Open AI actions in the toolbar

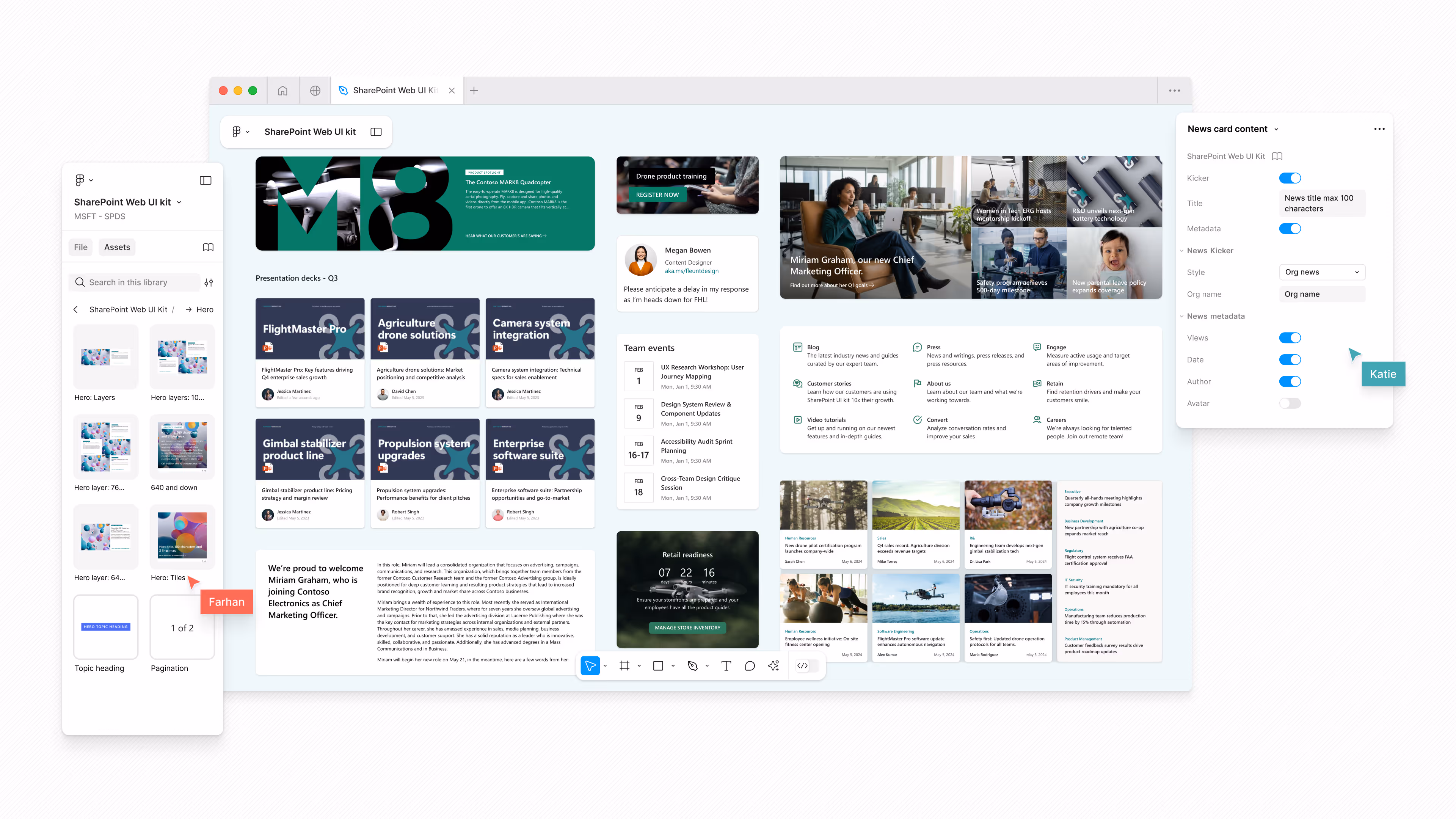[x=773, y=666]
